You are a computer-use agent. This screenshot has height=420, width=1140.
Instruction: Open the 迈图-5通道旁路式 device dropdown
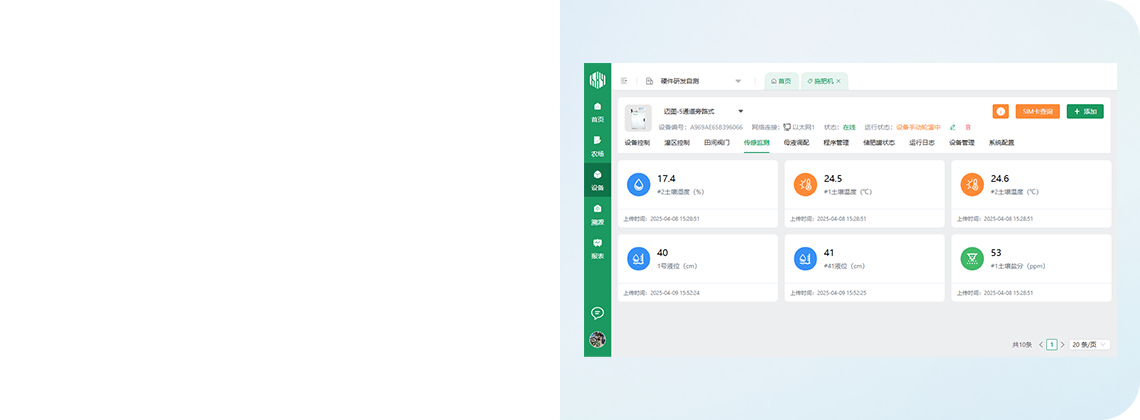(x=703, y=111)
